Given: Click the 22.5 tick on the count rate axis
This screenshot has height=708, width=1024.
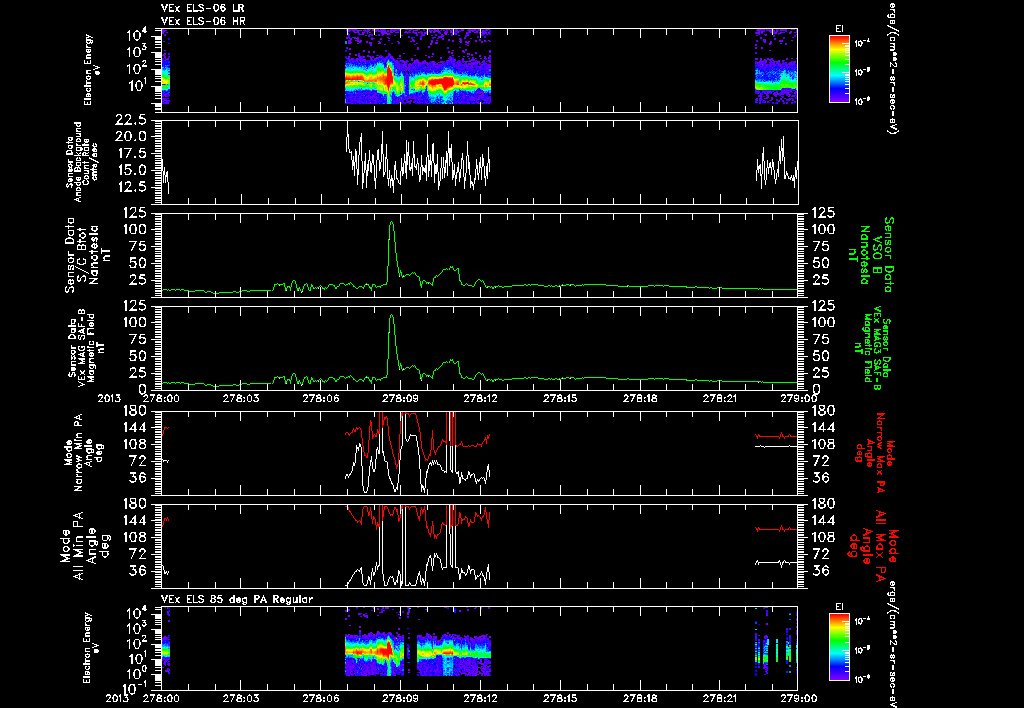Looking at the screenshot, I should click(x=131, y=120).
